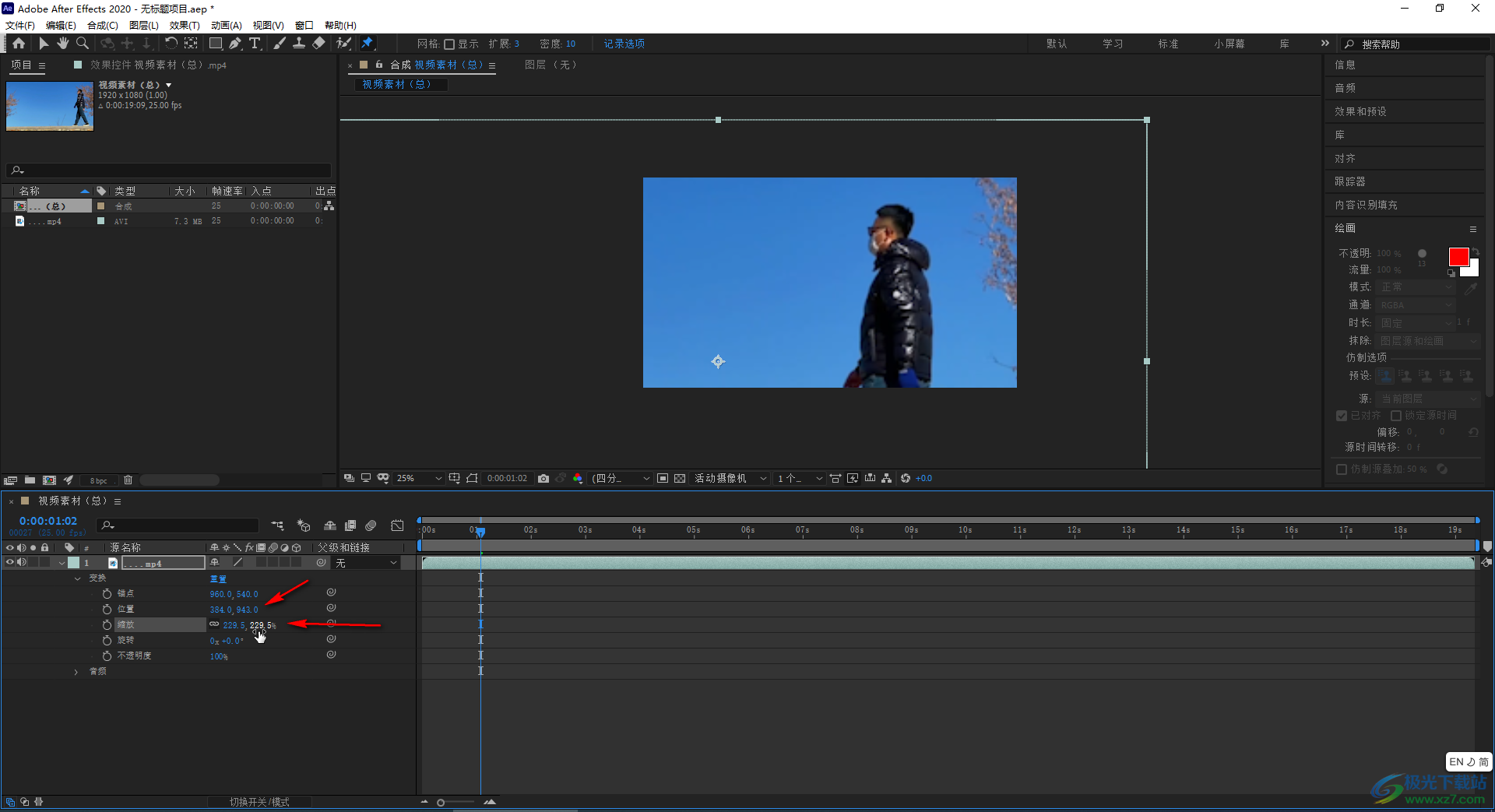The width and height of the screenshot is (1495, 812).
Task: Switch to 效果控件 panel tab
Action: point(158,65)
